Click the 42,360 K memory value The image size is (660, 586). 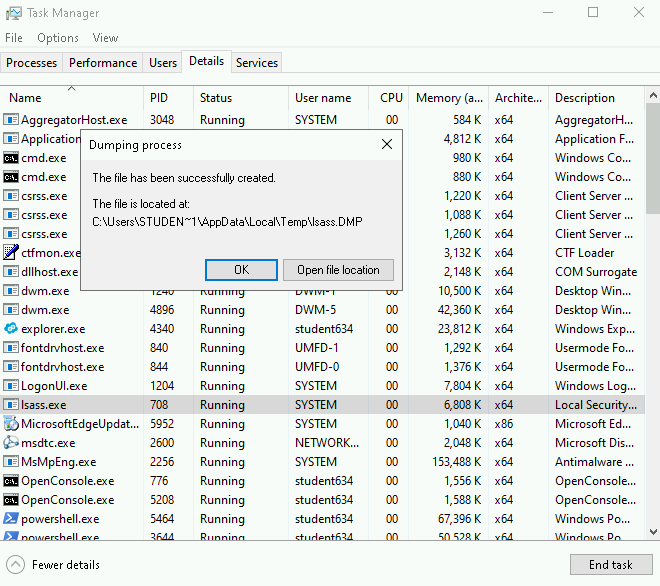(460, 309)
